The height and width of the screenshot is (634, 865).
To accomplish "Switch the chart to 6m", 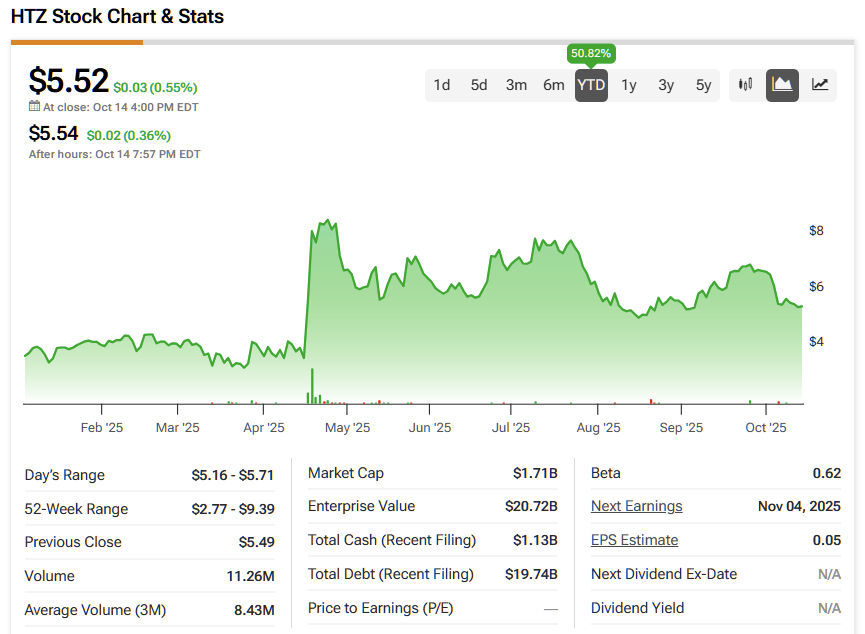I will 554,85.
